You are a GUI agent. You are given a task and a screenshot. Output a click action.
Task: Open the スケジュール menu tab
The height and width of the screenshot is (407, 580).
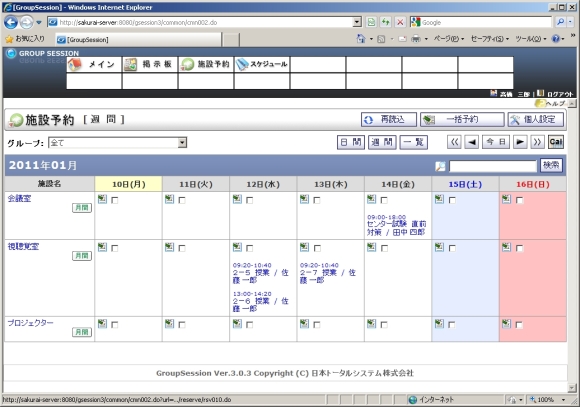(262, 64)
